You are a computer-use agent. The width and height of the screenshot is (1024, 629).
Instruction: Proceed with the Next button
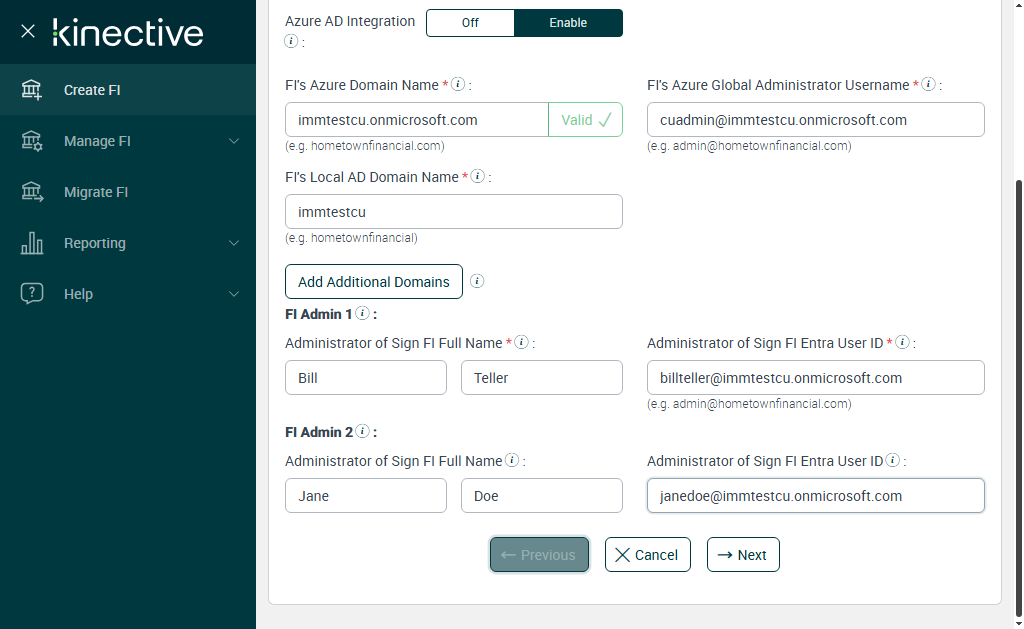(743, 555)
